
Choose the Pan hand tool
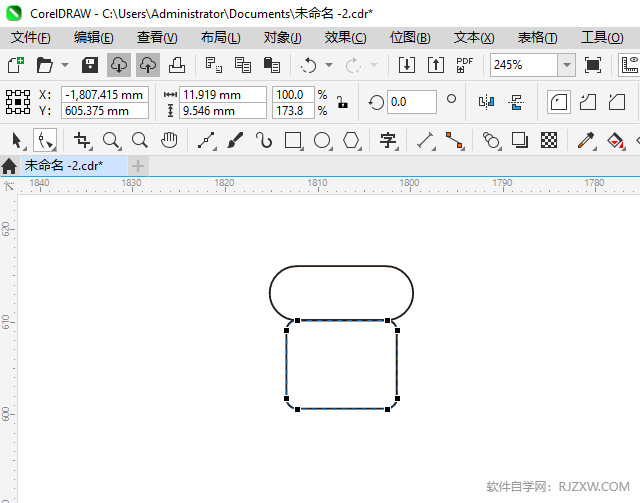click(x=169, y=141)
